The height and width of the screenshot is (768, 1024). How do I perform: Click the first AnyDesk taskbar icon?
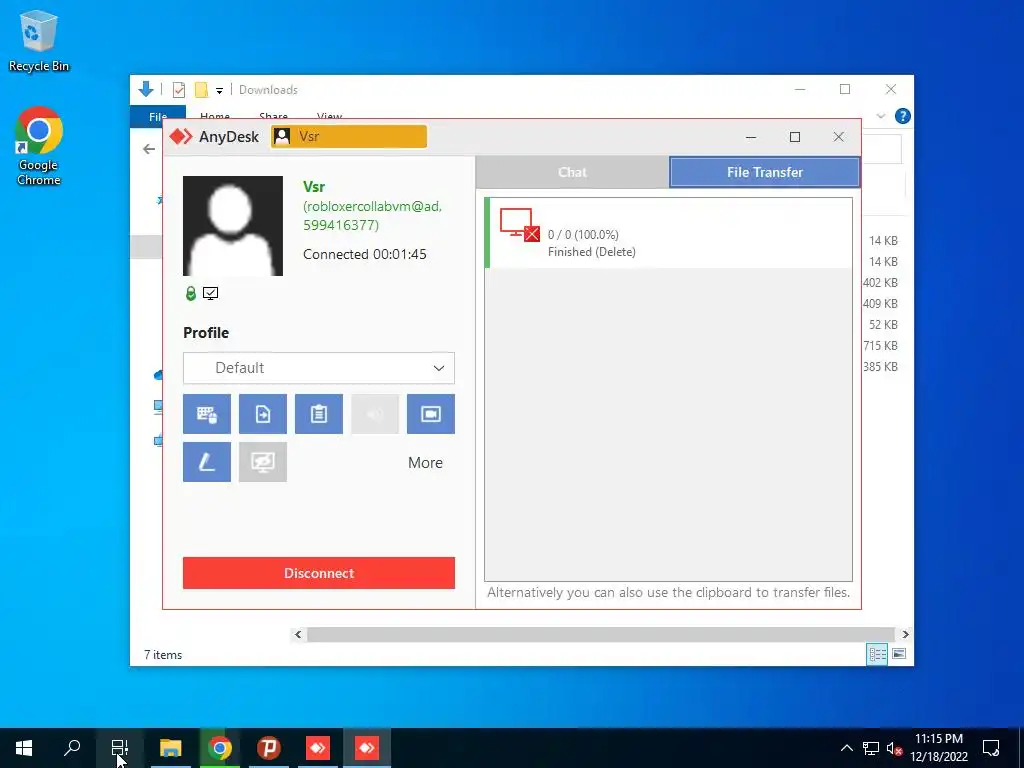click(x=318, y=748)
